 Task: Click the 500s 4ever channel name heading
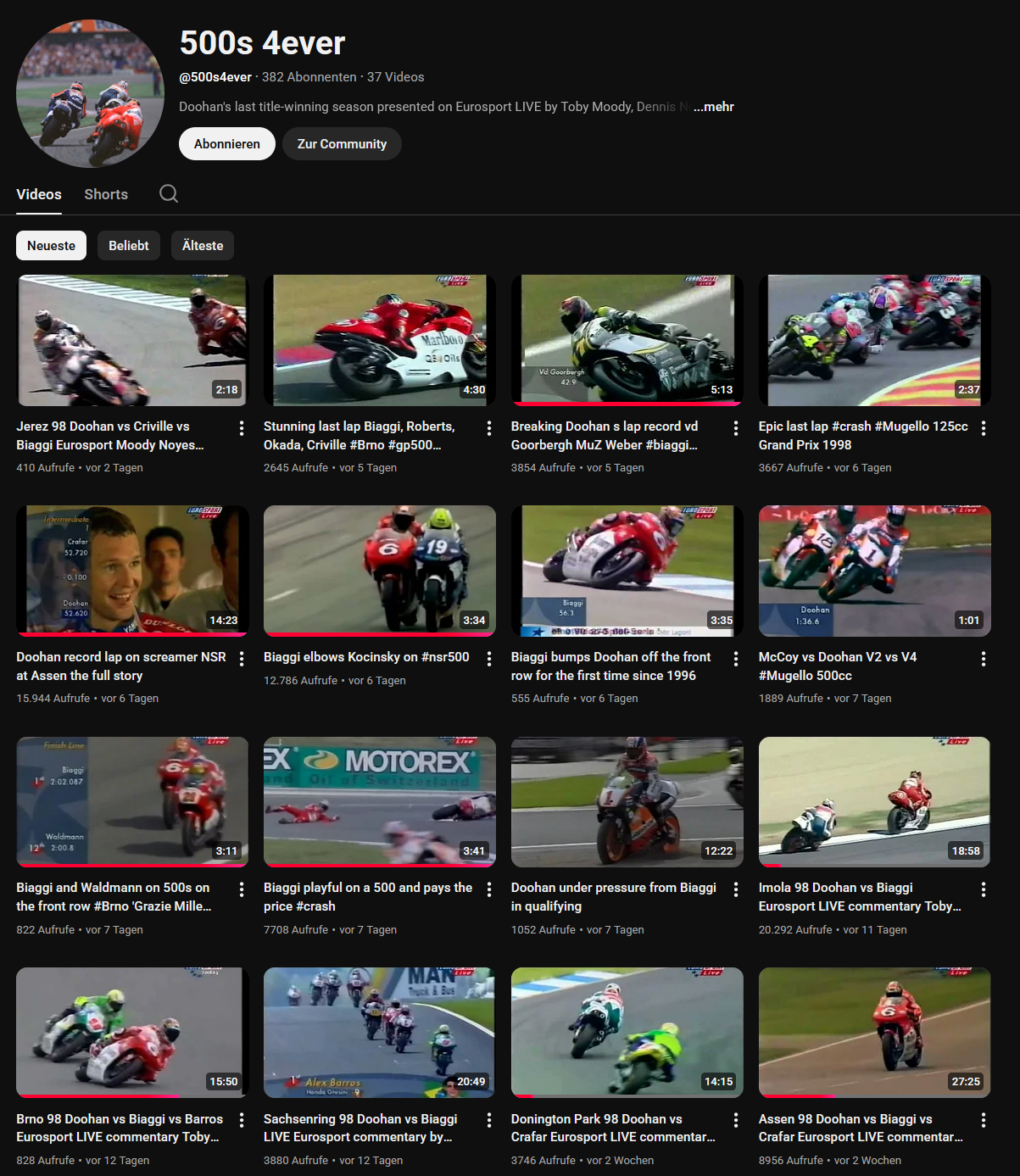click(263, 43)
